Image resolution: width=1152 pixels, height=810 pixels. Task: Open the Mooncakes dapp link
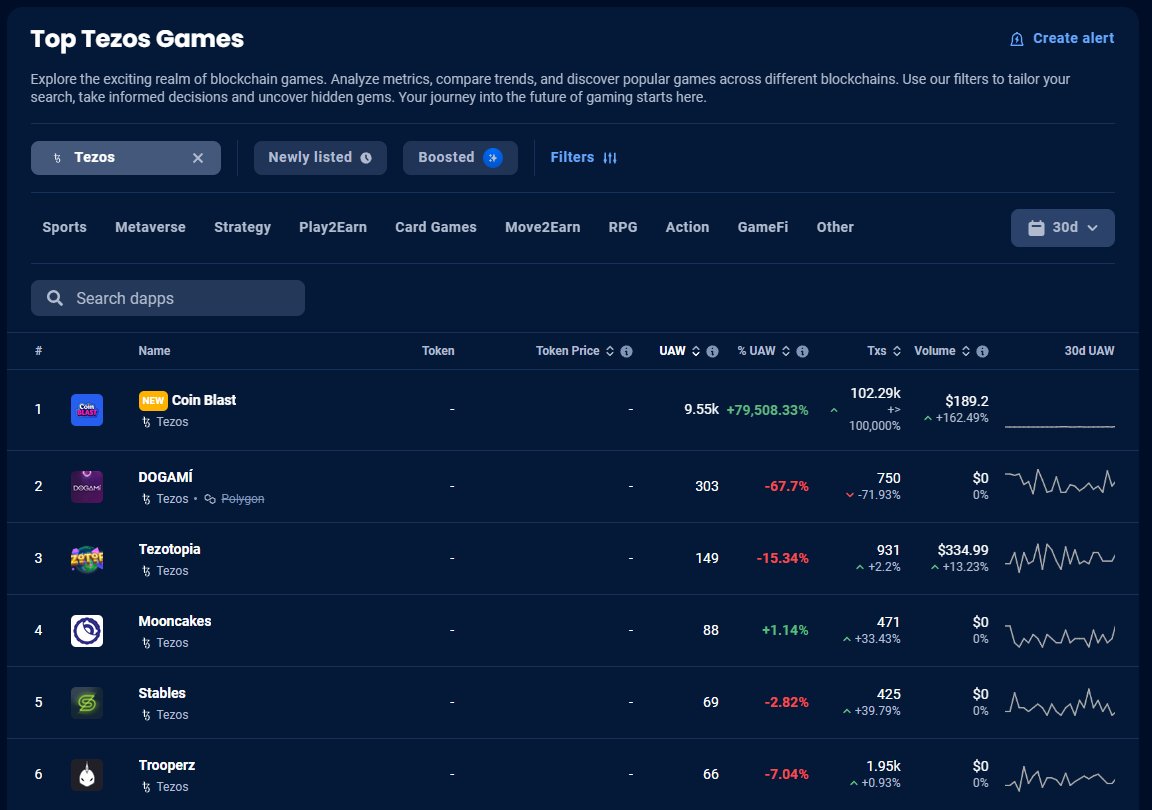[175, 621]
